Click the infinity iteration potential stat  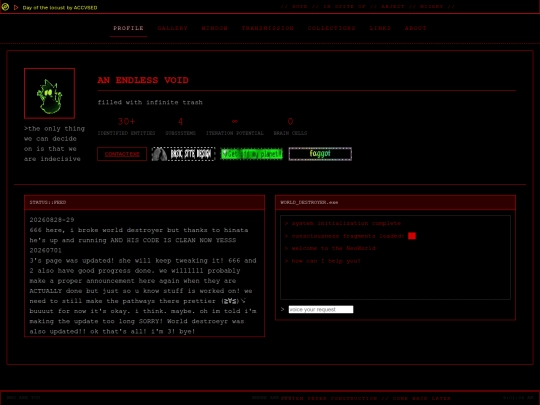pyautogui.click(x=235, y=126)
